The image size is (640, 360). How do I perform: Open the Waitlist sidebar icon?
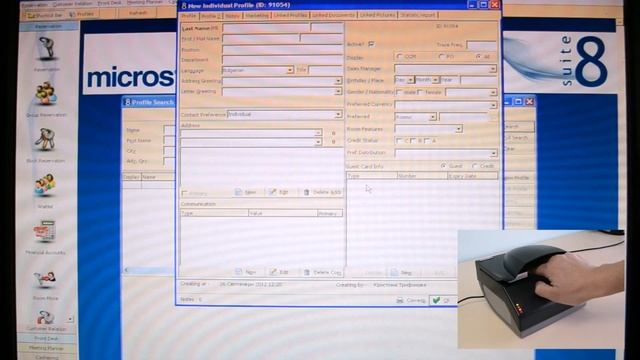(45, 185)
